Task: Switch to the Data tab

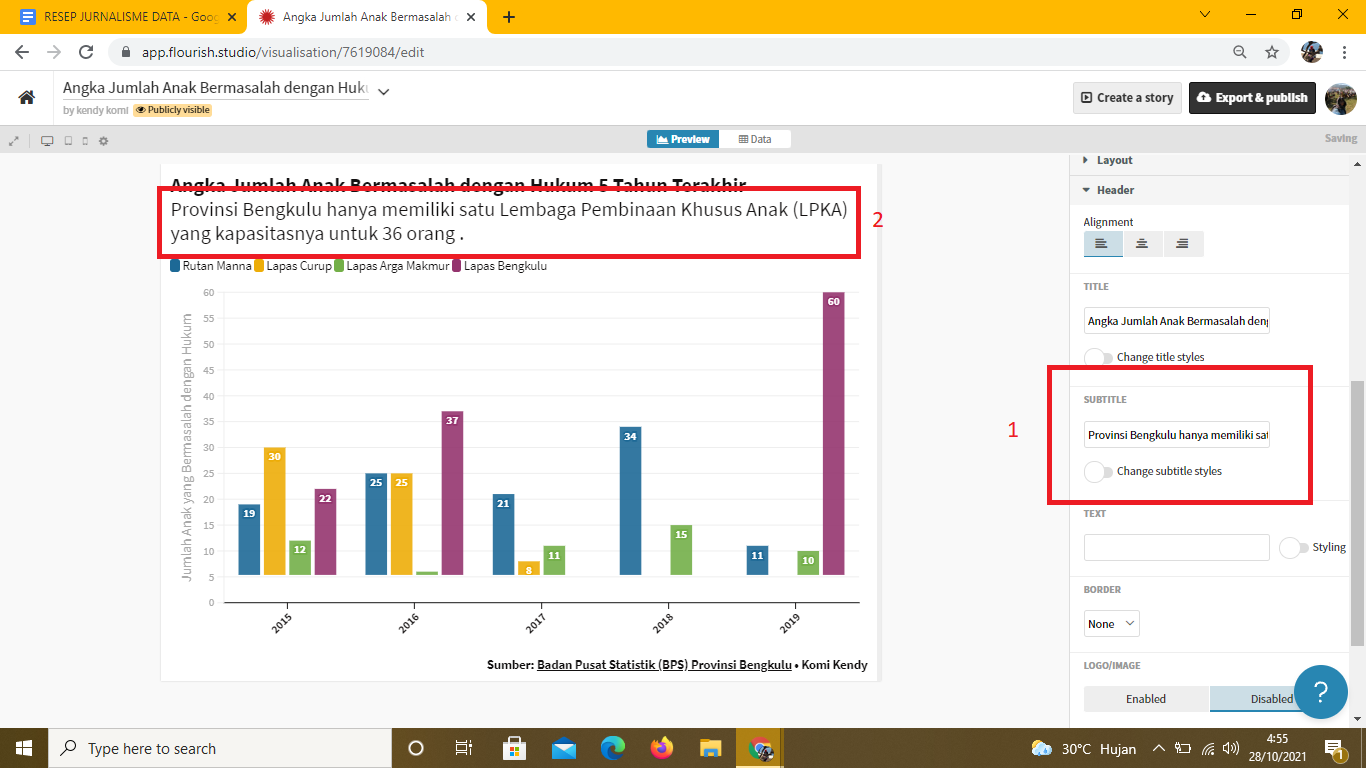Action: point(755,139)
